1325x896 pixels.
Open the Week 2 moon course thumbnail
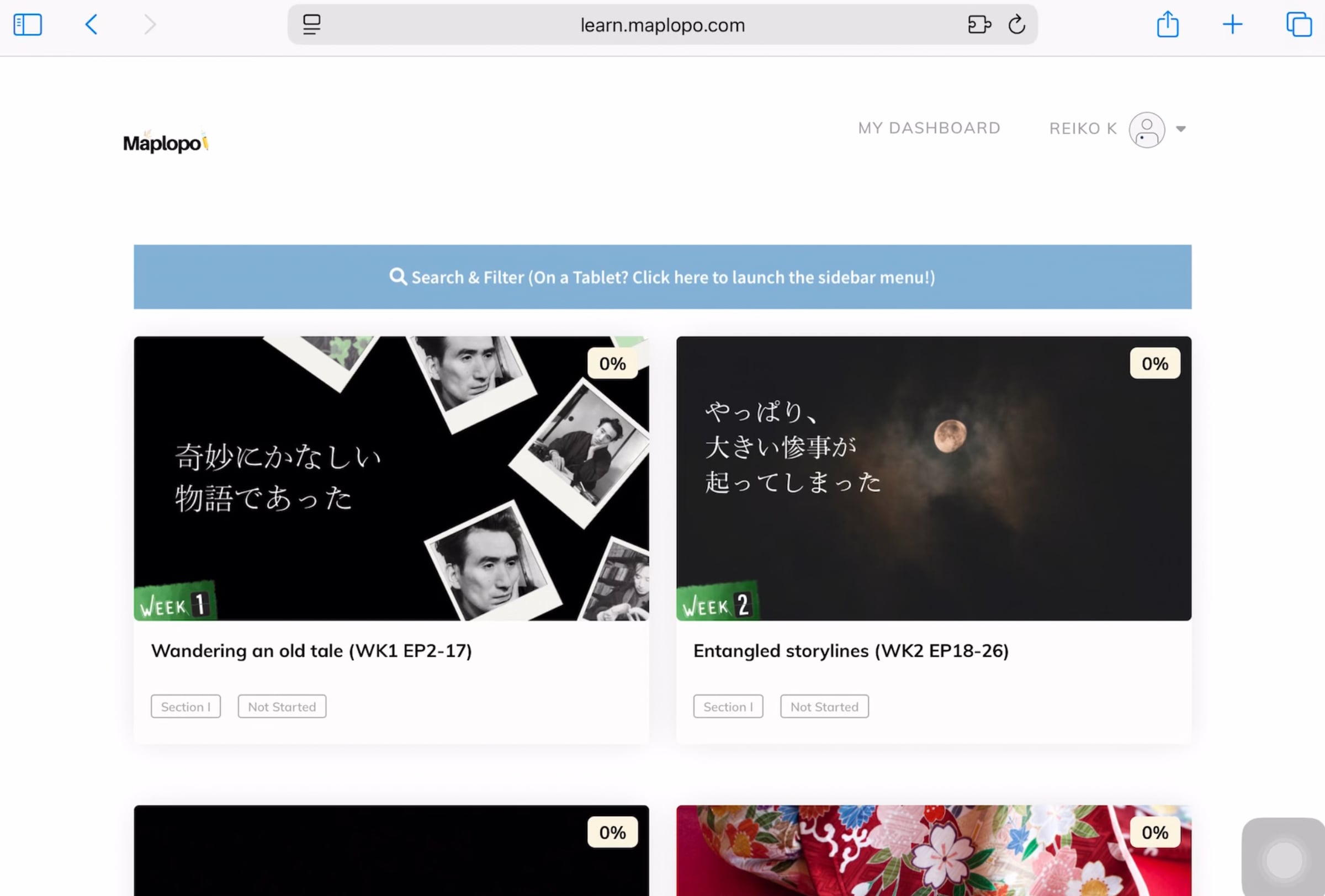coord(934,478)
